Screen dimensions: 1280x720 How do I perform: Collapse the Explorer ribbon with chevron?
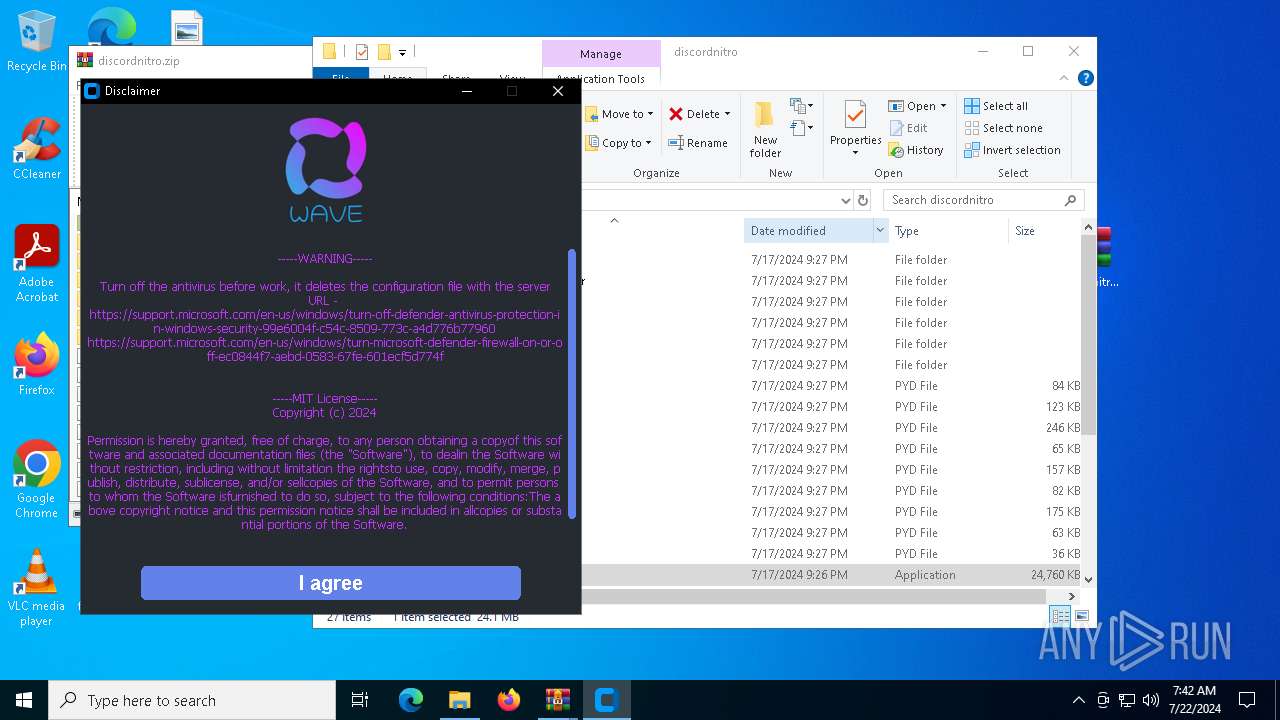click(x=1064, y=78)
